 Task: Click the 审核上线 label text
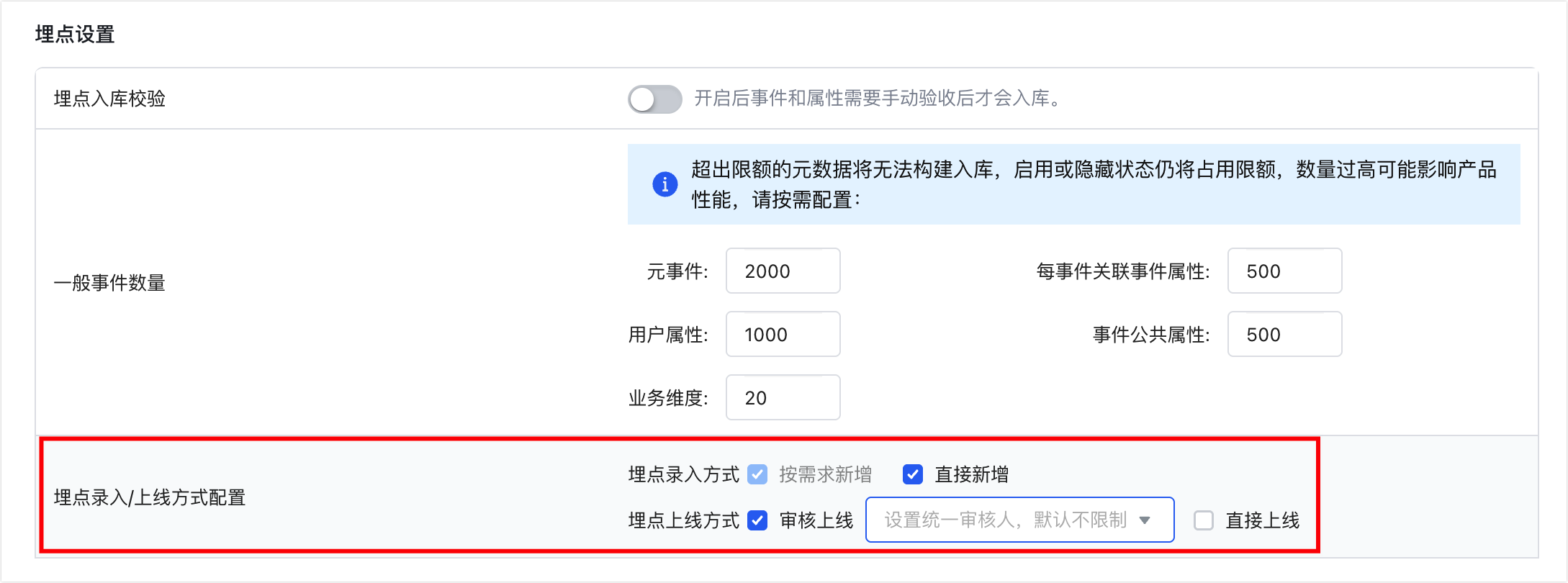tap(816, 520)
